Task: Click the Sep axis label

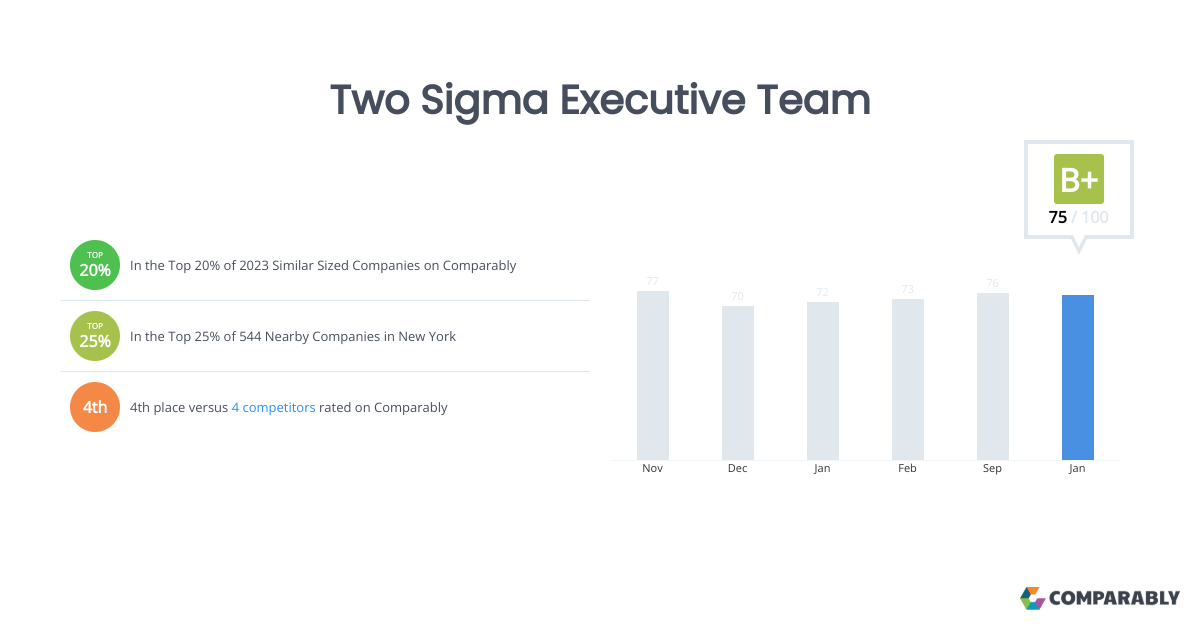Action: pyautogui.click(x=993, y=469)
